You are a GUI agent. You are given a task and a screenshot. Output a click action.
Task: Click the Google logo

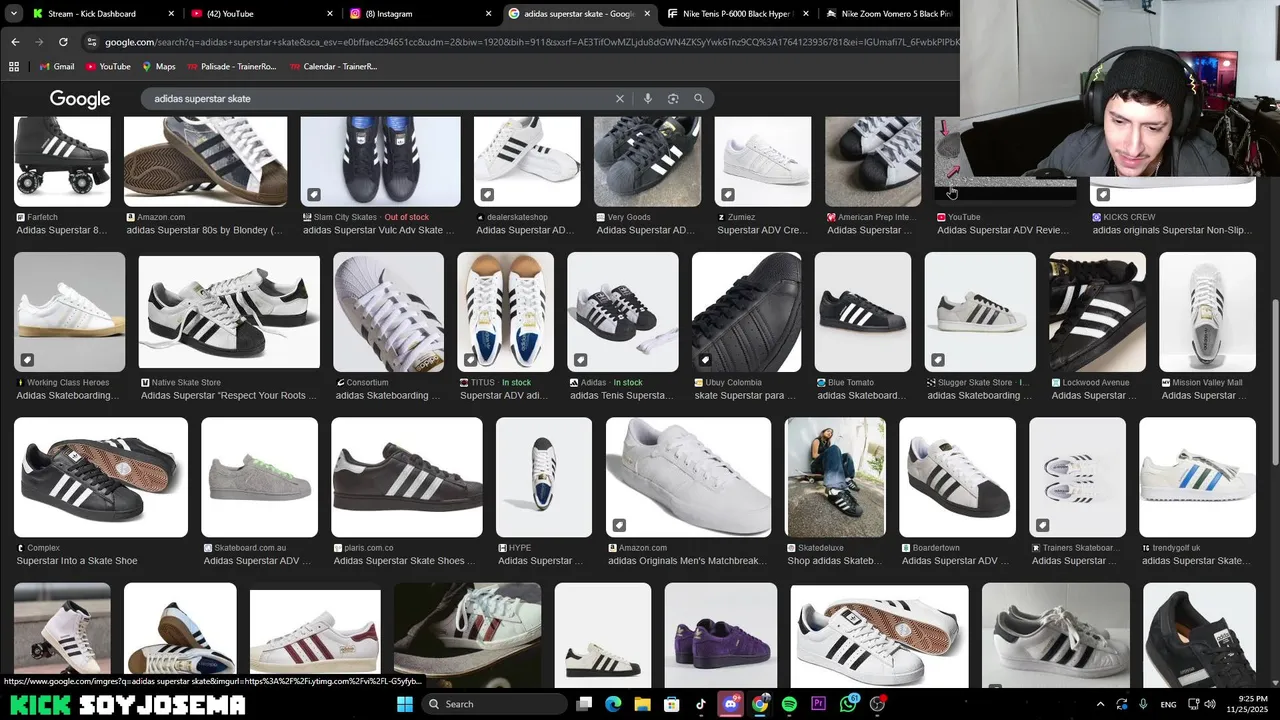tap(80, 99)
